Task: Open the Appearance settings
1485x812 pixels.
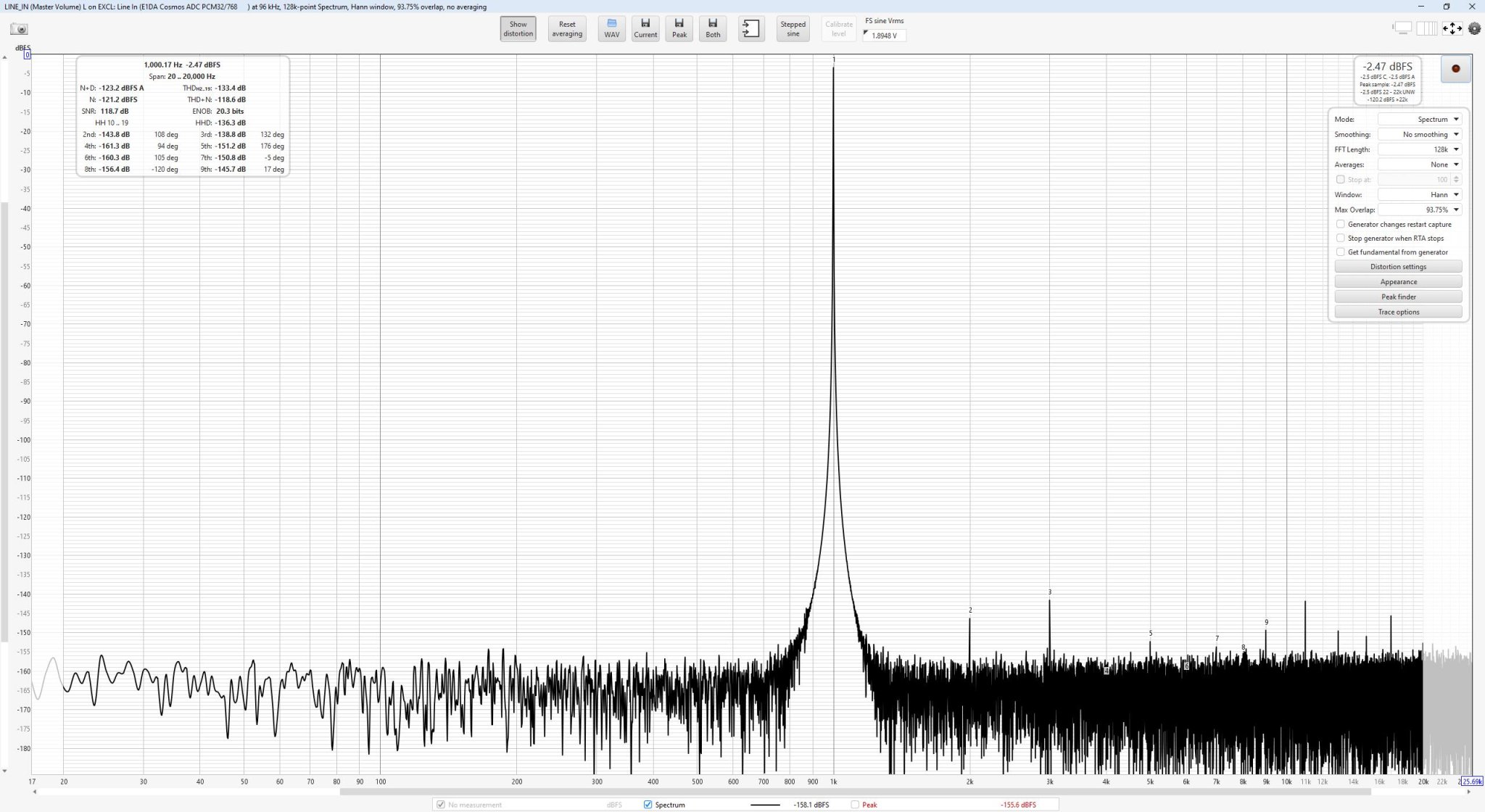Action: click(x=1398, y=281)
